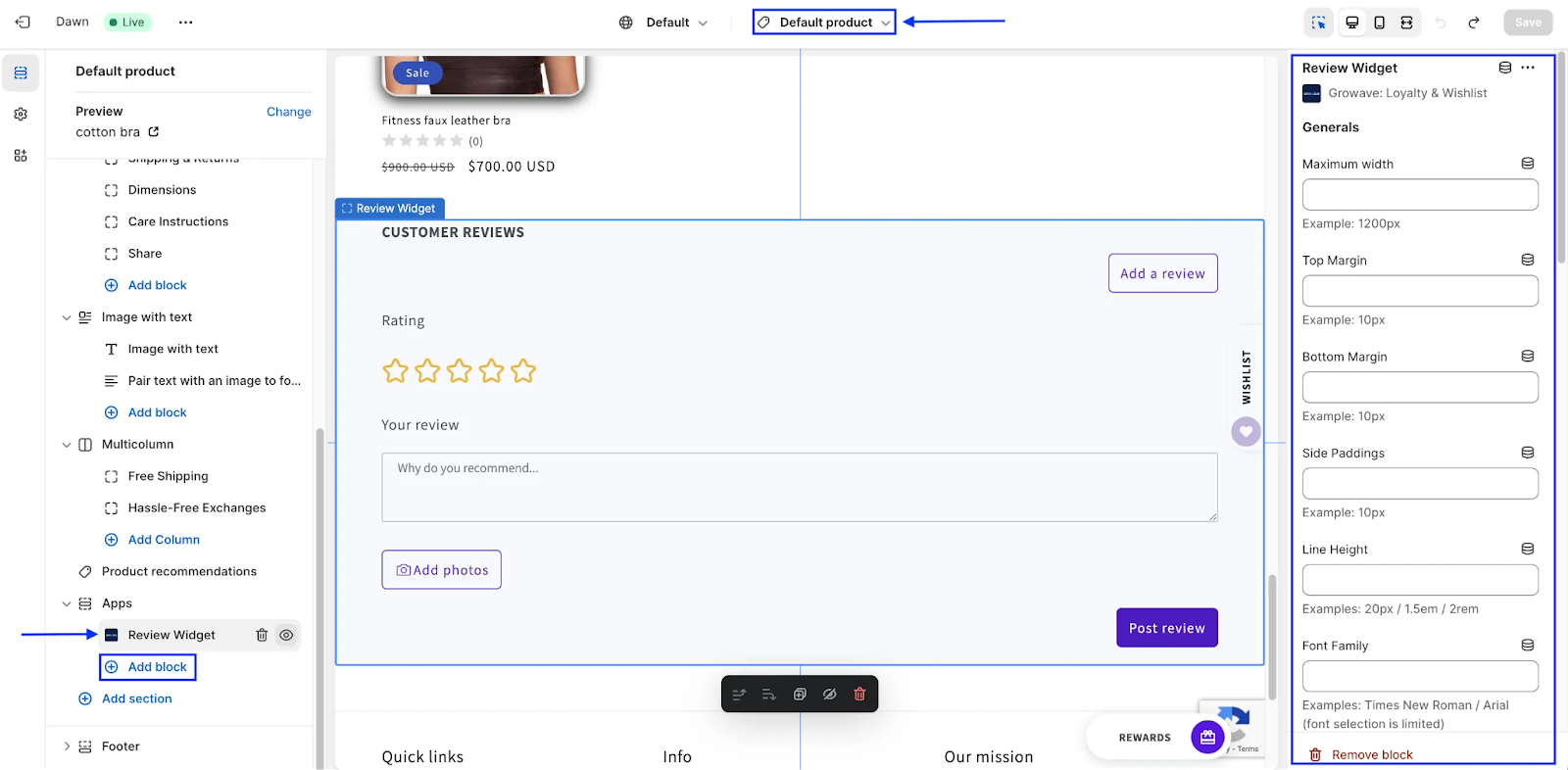Open three-dot menu in Review Widget panel
Image resolution: width=1568 pixels, height=770 pixels.
1528,68
